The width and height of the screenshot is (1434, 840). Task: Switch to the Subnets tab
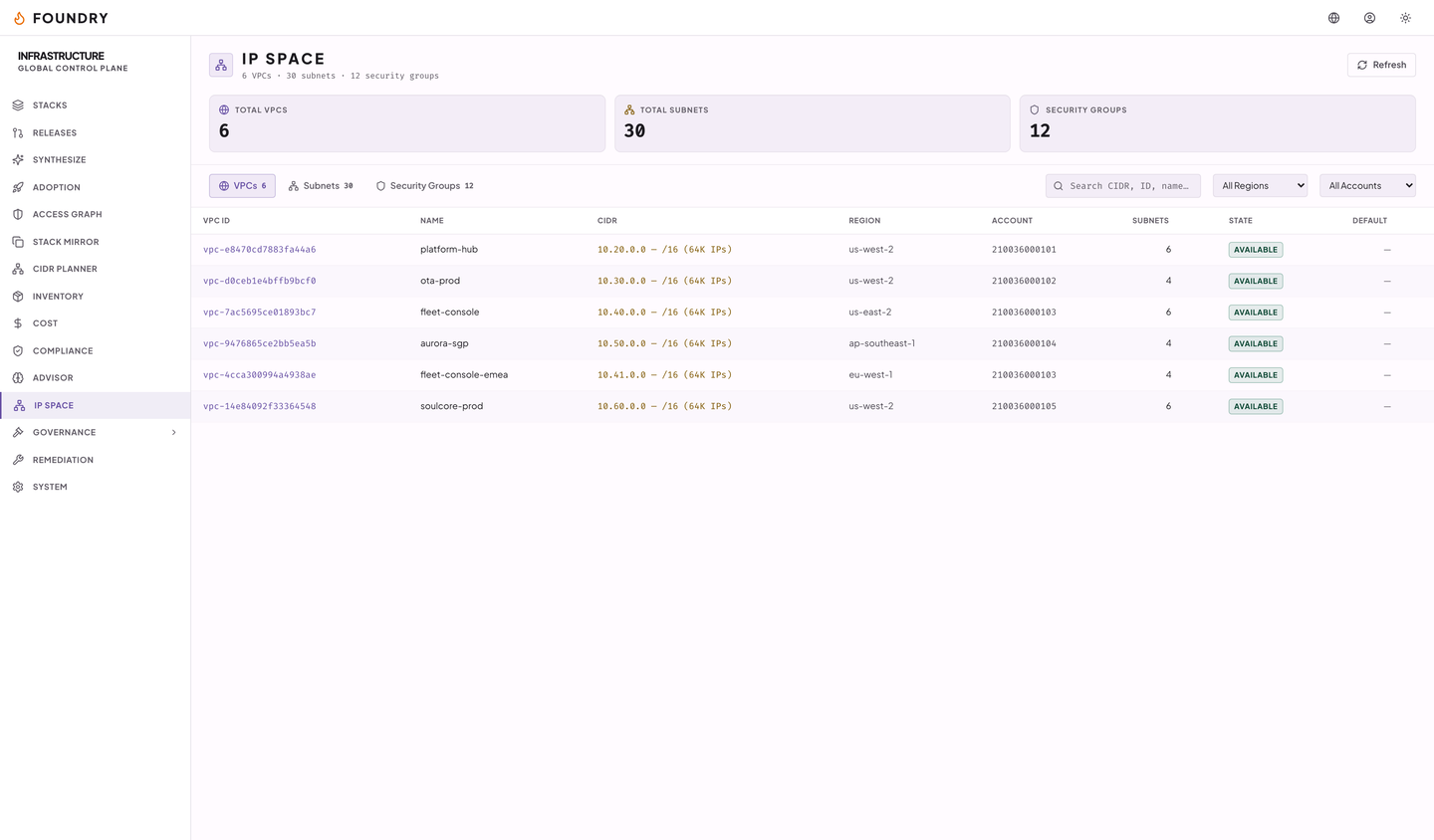[x=321, y=186]
